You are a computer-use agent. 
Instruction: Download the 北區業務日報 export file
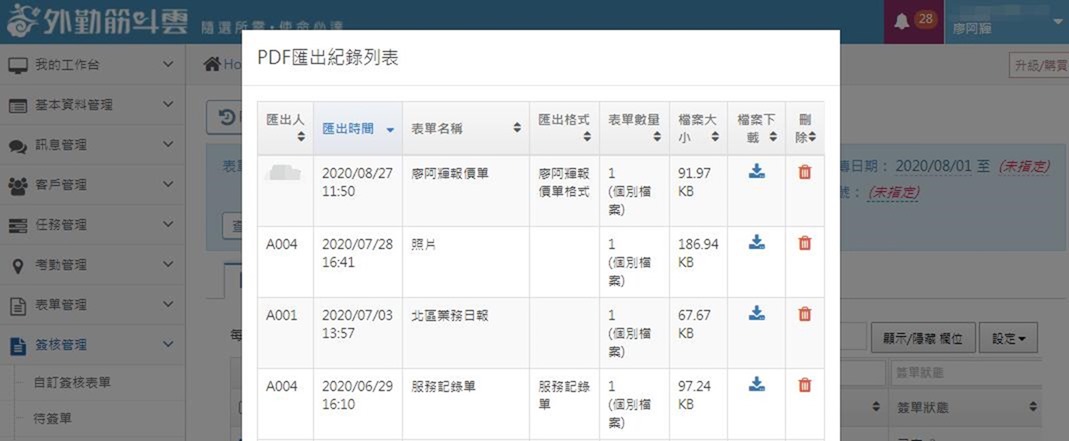click(756, 314)
